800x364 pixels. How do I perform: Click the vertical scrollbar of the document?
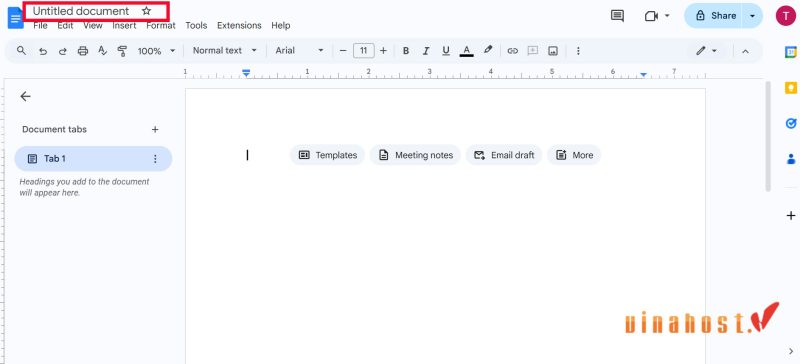click(x=768, y=137)
